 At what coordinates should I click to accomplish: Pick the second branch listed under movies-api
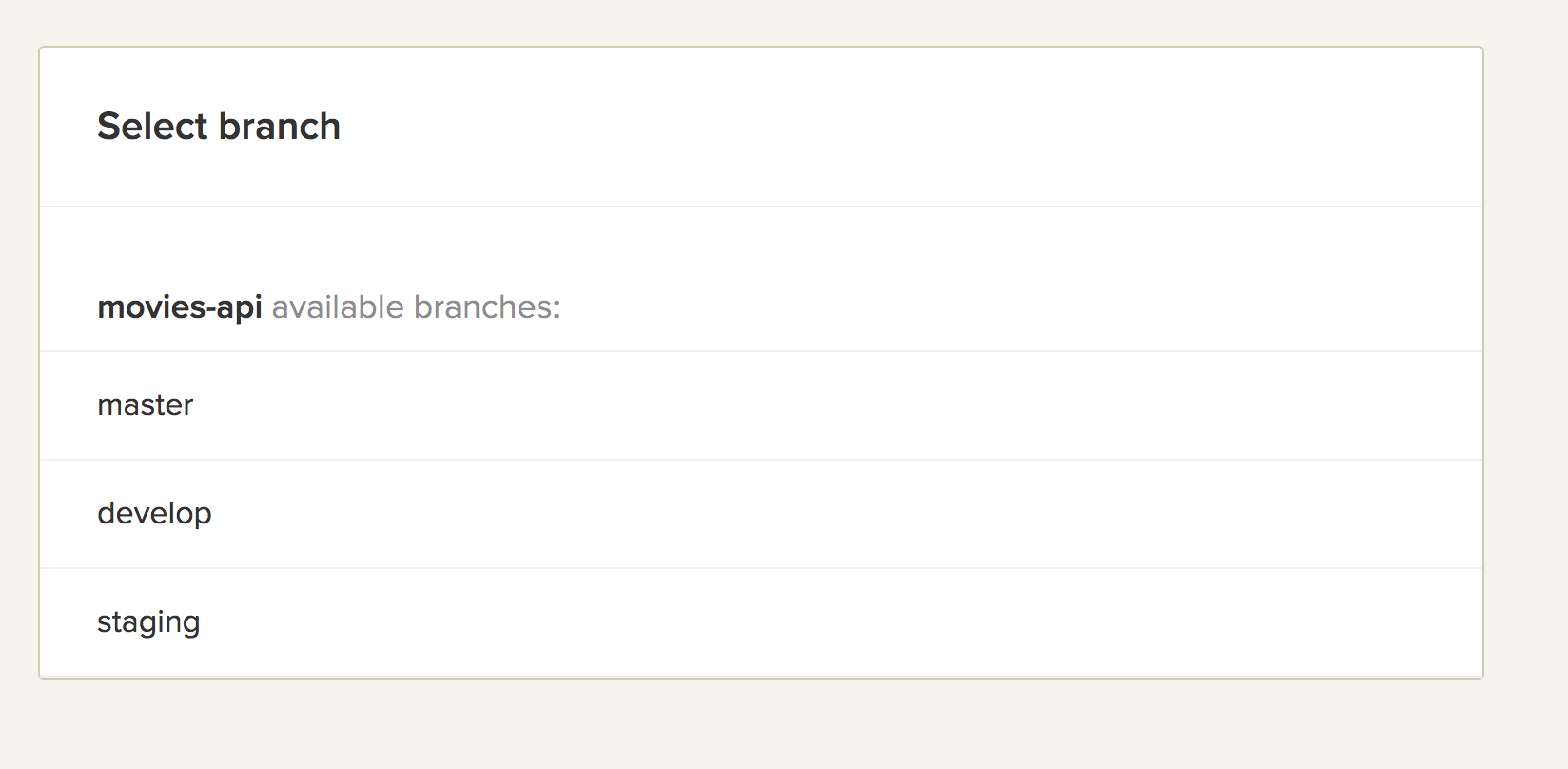tap(761, 514)
